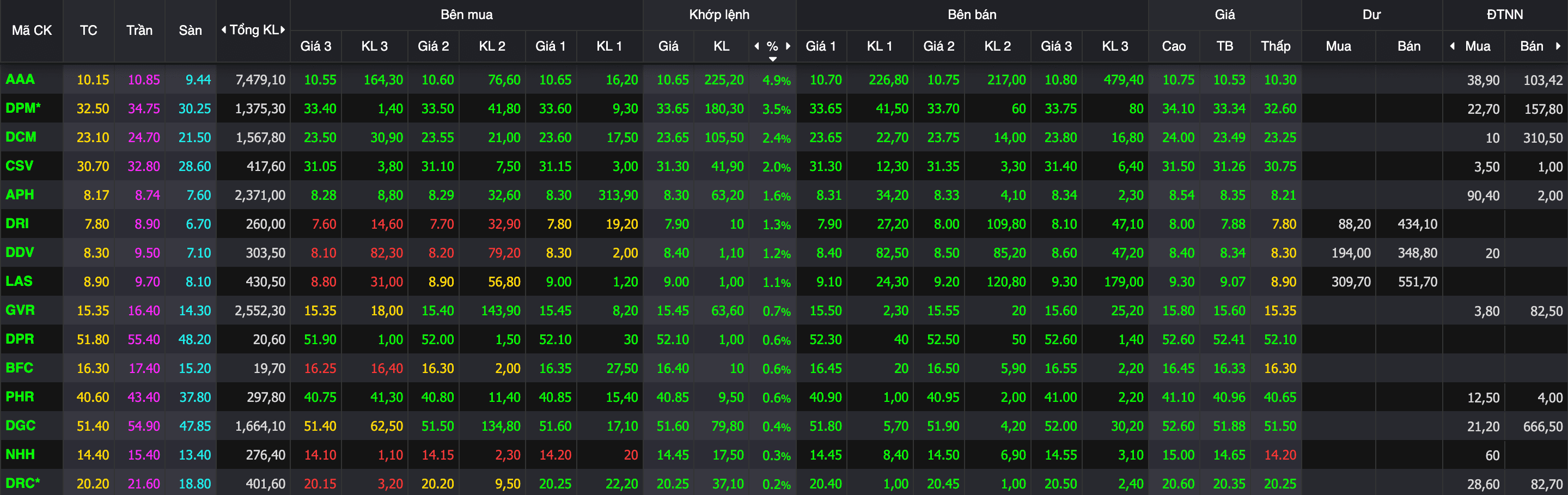Click the % column header label

tap(772, 46)
